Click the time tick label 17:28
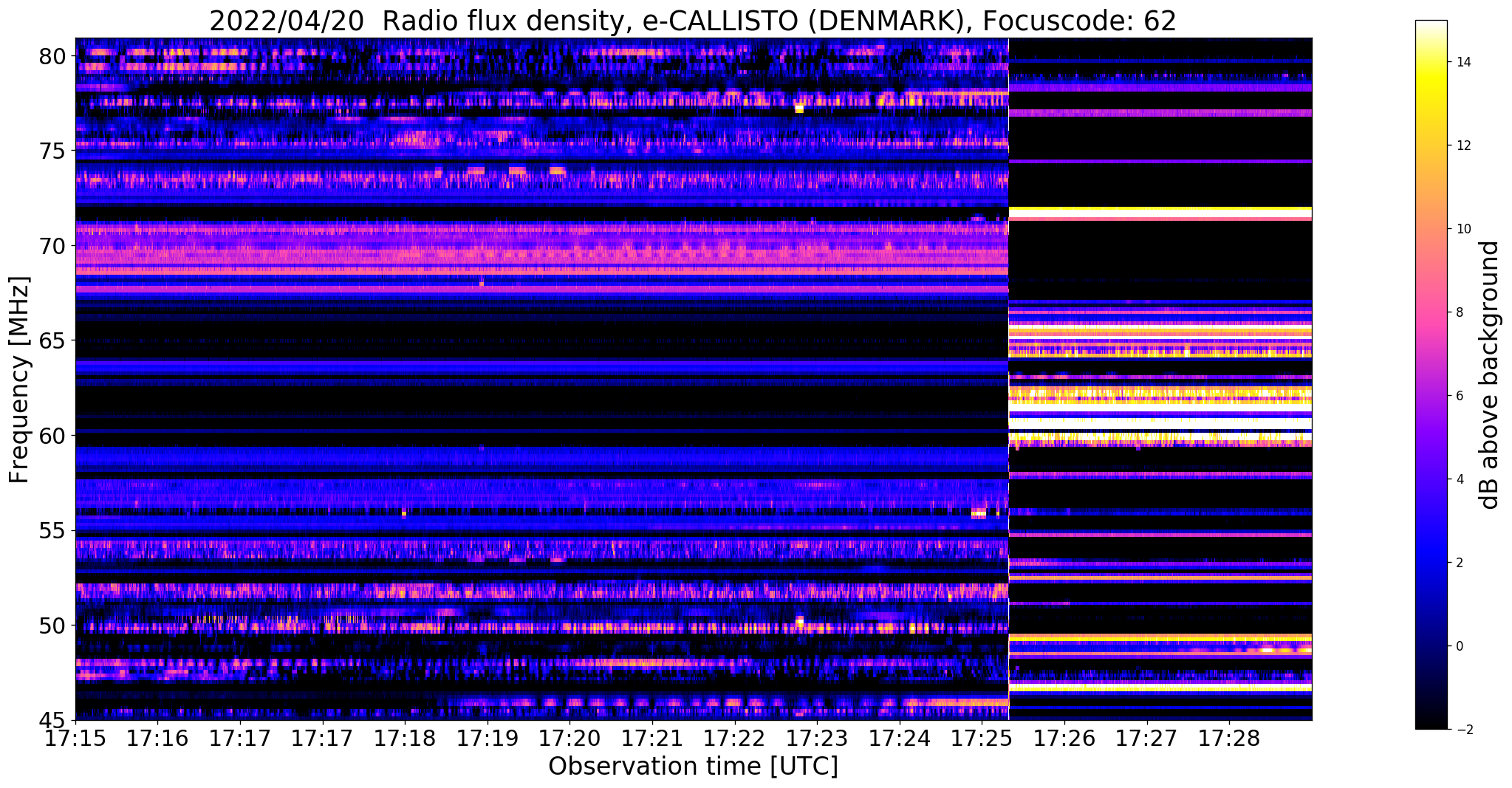 [x=1229, y=739]
